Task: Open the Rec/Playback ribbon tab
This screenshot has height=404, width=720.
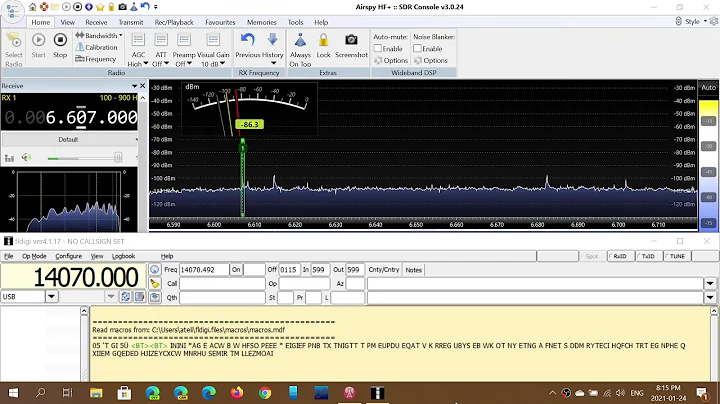Action: coord(174,22)
